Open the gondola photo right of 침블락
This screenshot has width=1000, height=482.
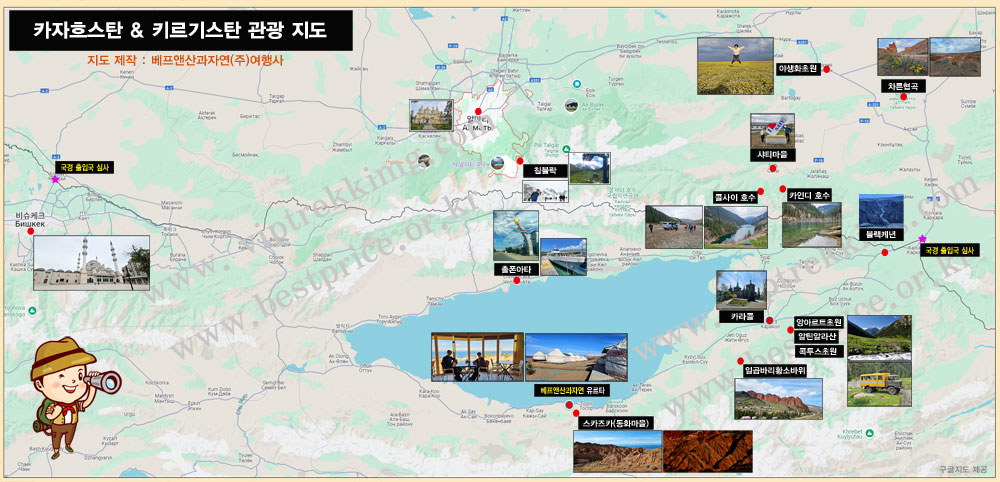point(589,168)
